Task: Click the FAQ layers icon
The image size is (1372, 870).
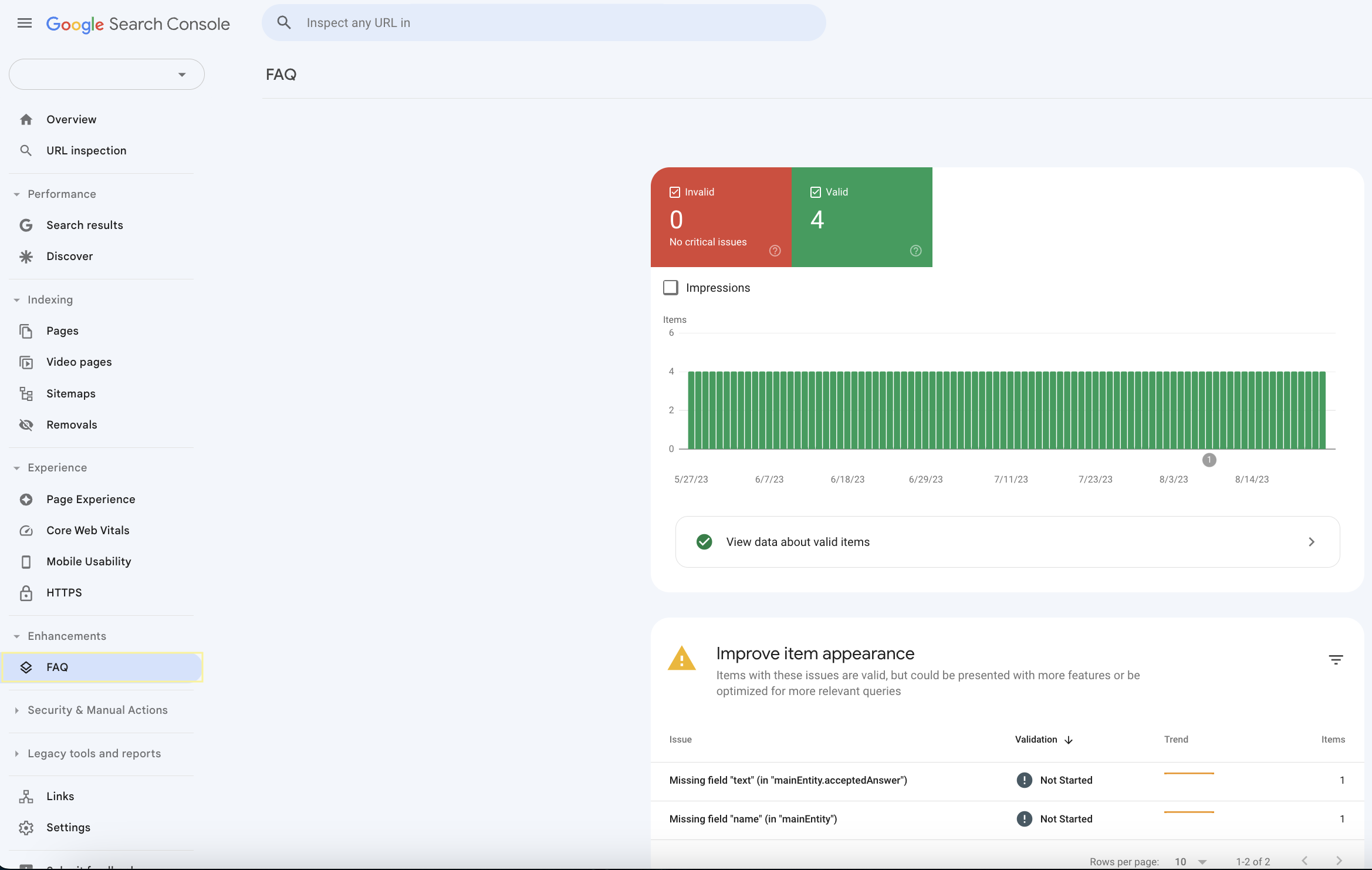Action: click(x=26, y=667)
